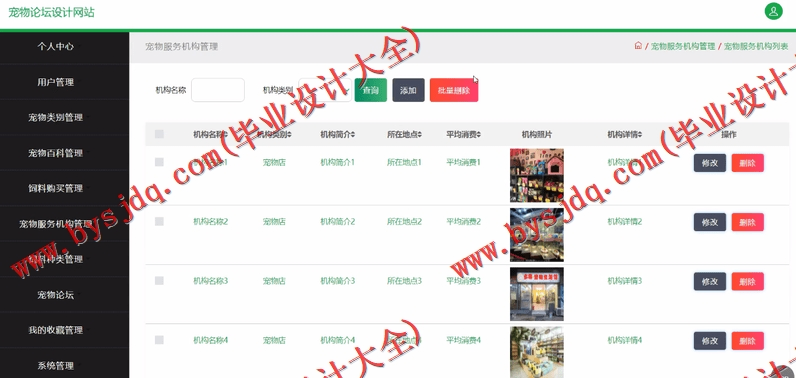
Task: Open store photo in 机构名称4 row
Action: coord(537,352)
